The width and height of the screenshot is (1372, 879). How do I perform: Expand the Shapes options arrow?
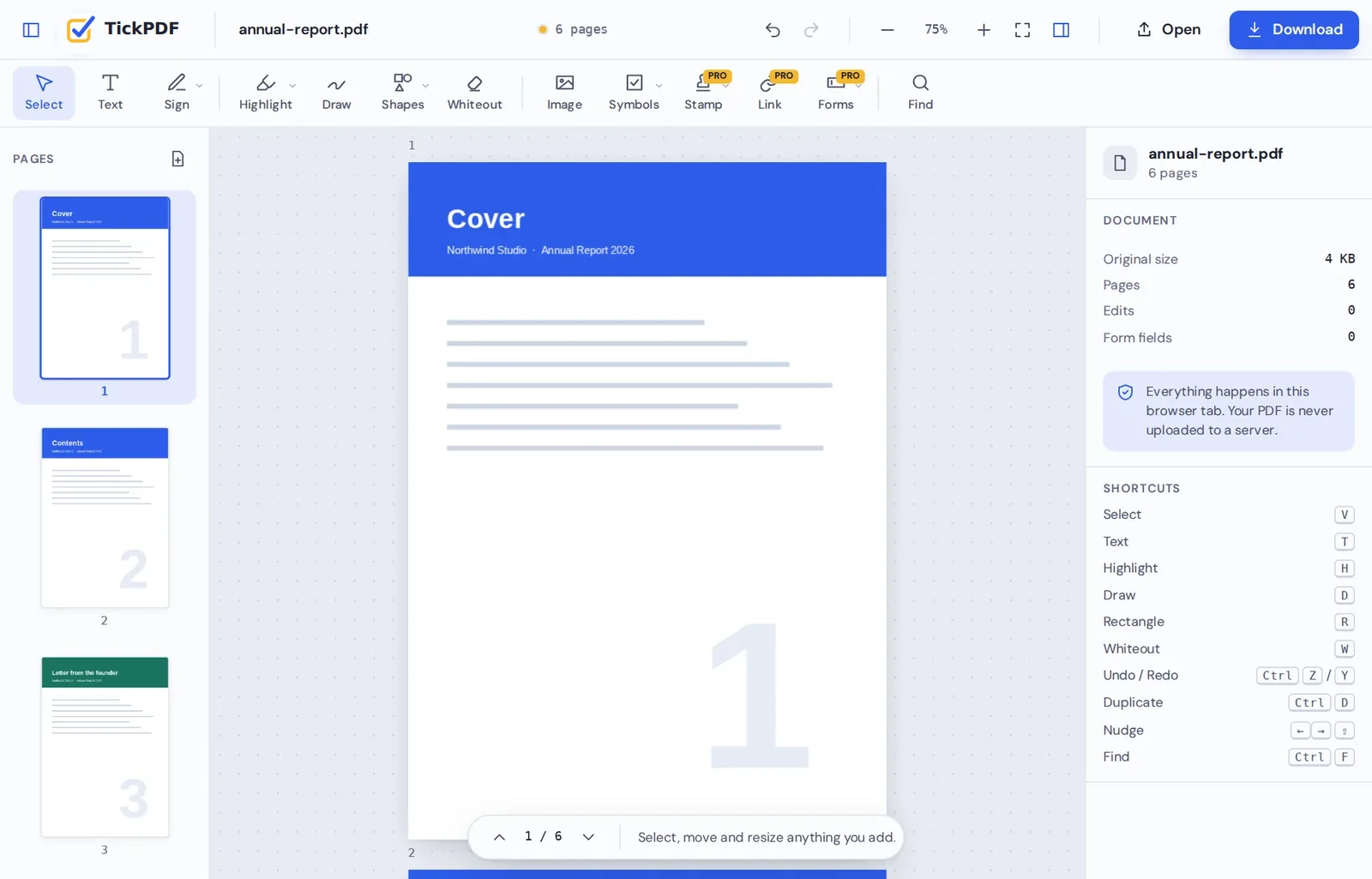click(x=426, y=86)
